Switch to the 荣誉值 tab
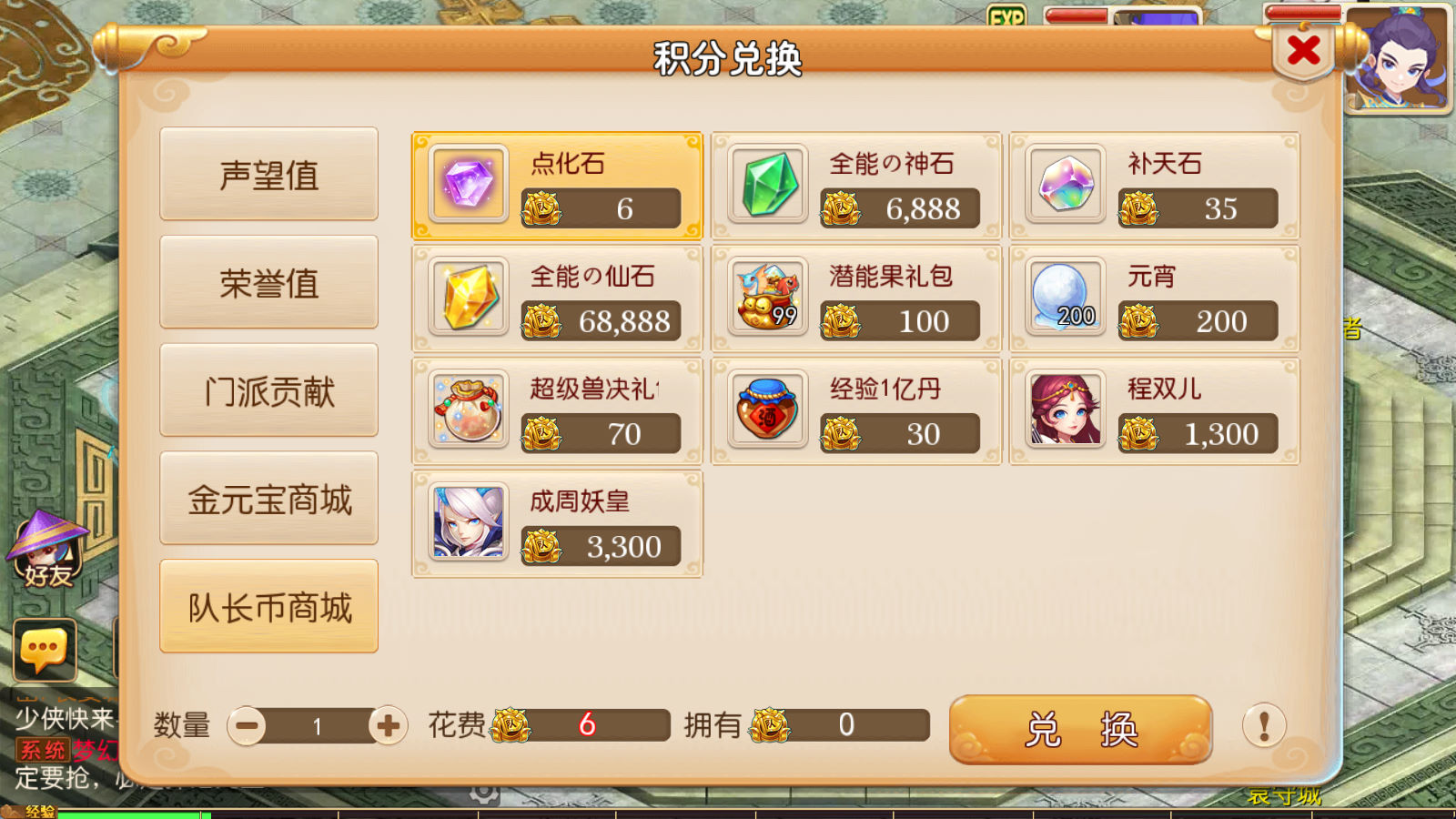 pyautogui.click(x=269, y=282)
